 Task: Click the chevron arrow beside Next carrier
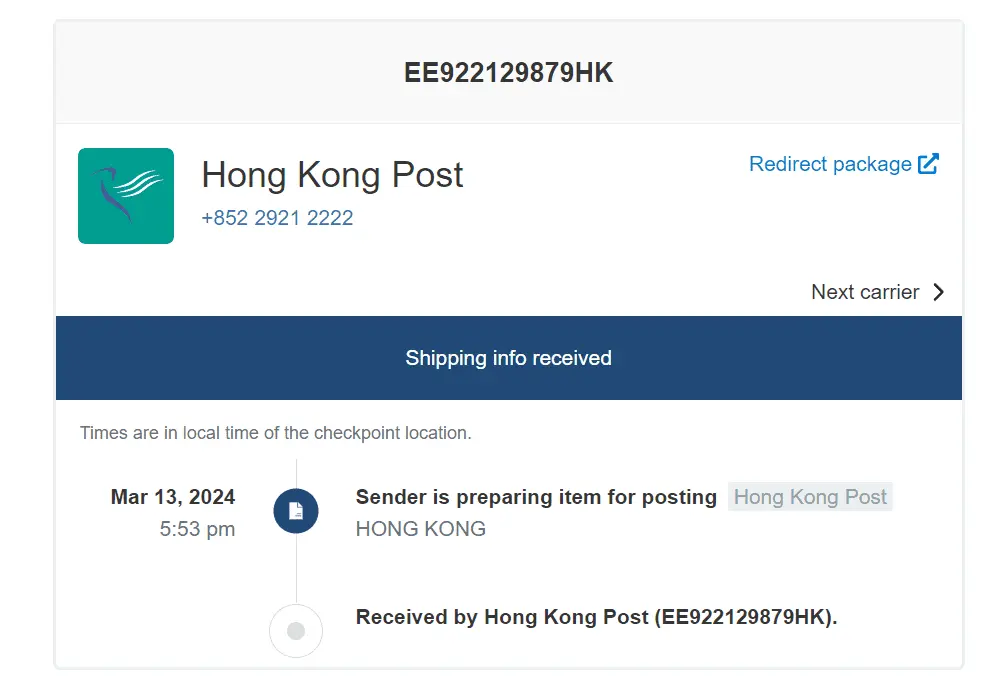pyautogui.click(x=938, y=292)
